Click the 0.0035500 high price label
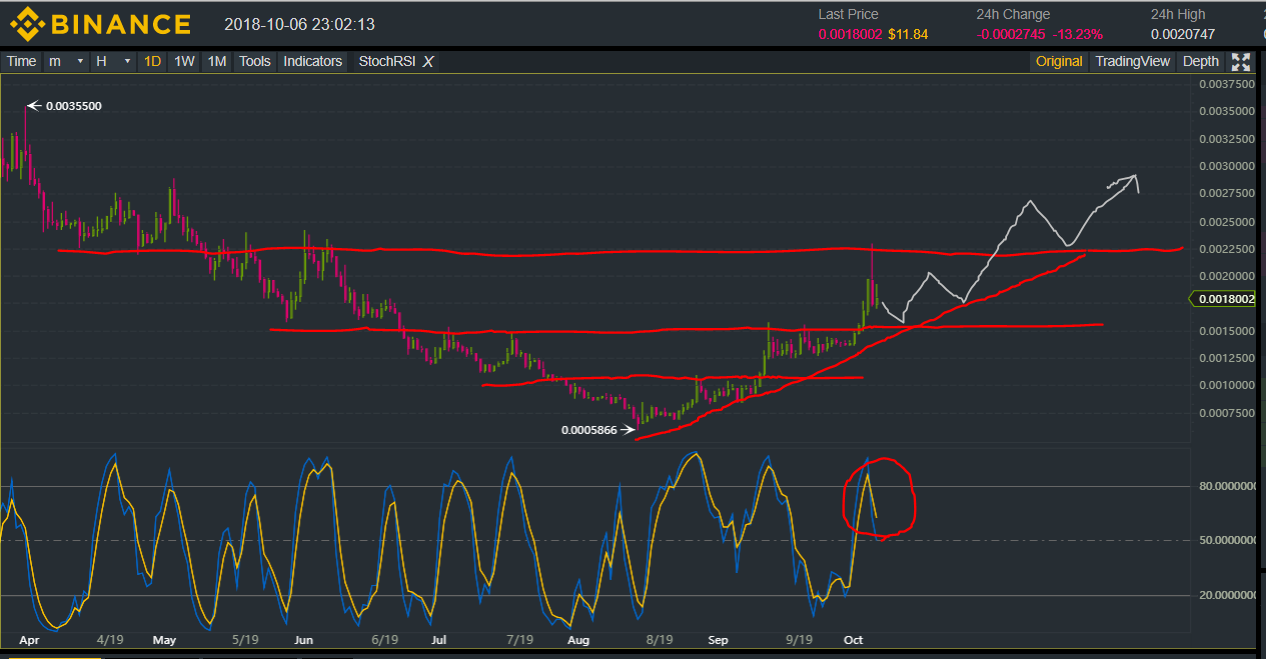1266x659 pixels. point(73,106)
